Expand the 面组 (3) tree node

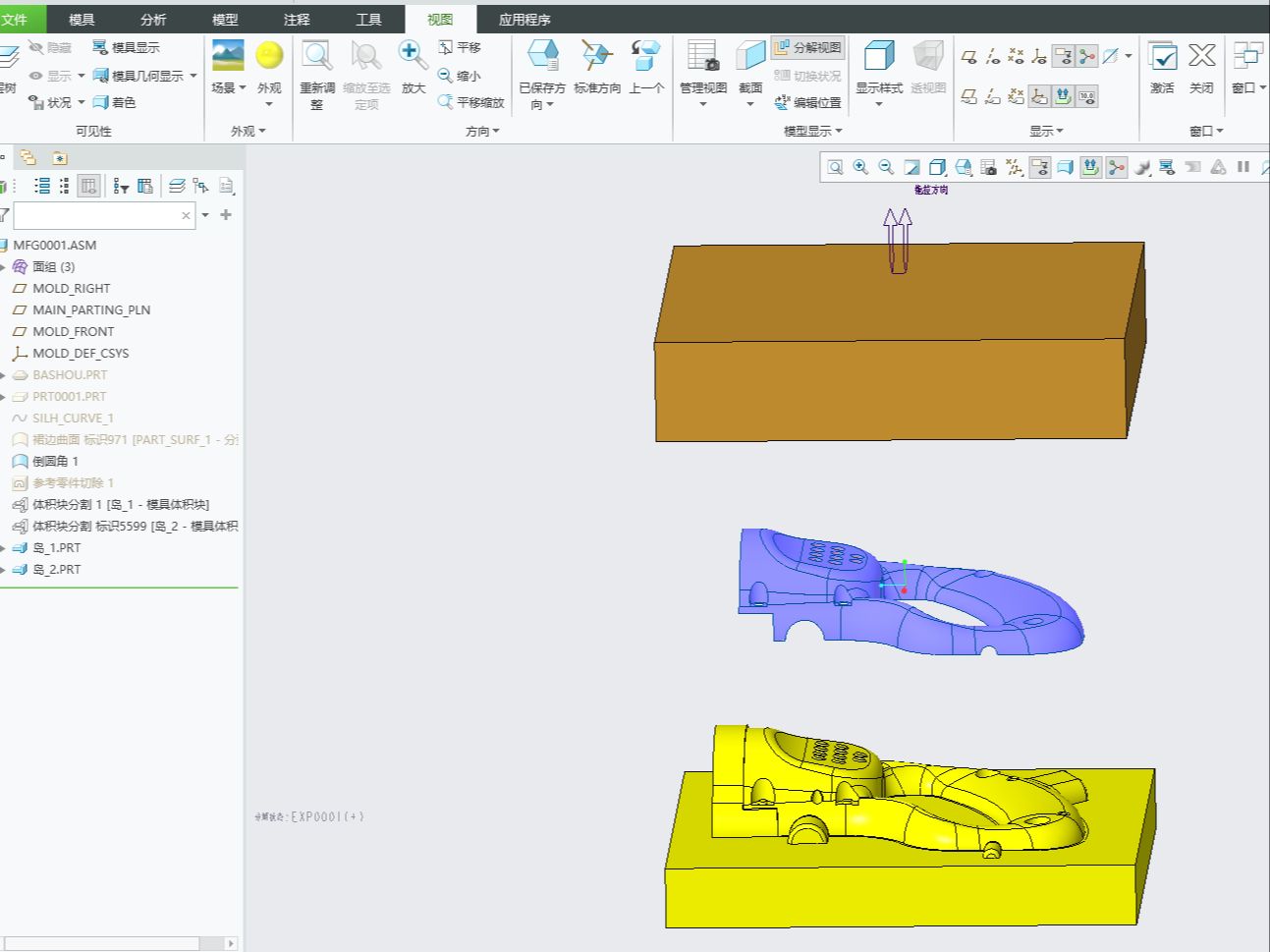(x=4, y=267)
